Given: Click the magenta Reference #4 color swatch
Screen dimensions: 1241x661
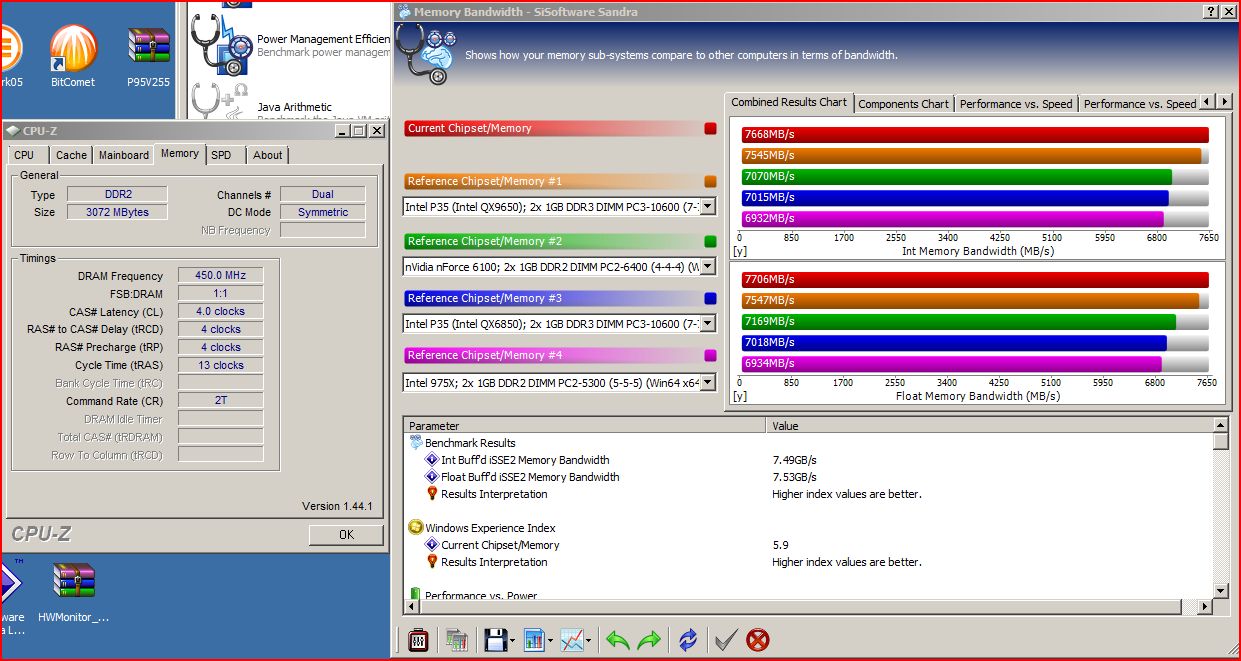Looking at the screenshot, I should tap(710, 355).
